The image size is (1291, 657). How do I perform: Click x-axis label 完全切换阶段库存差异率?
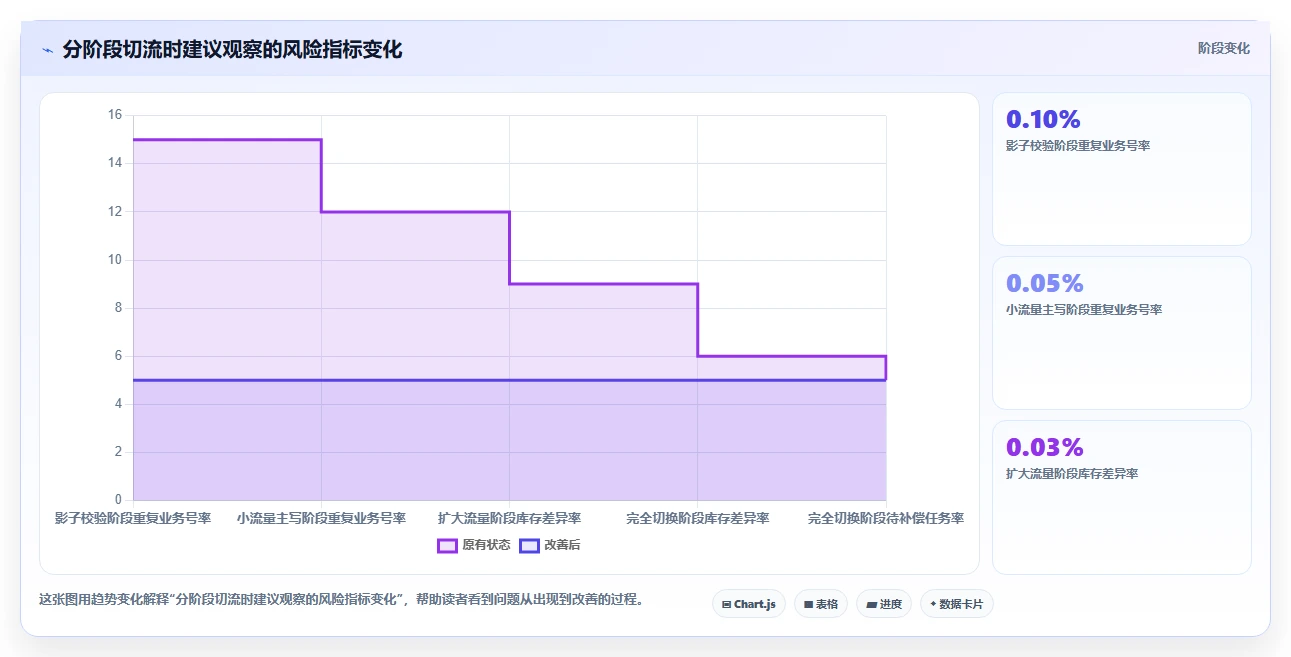click(698, 518)
